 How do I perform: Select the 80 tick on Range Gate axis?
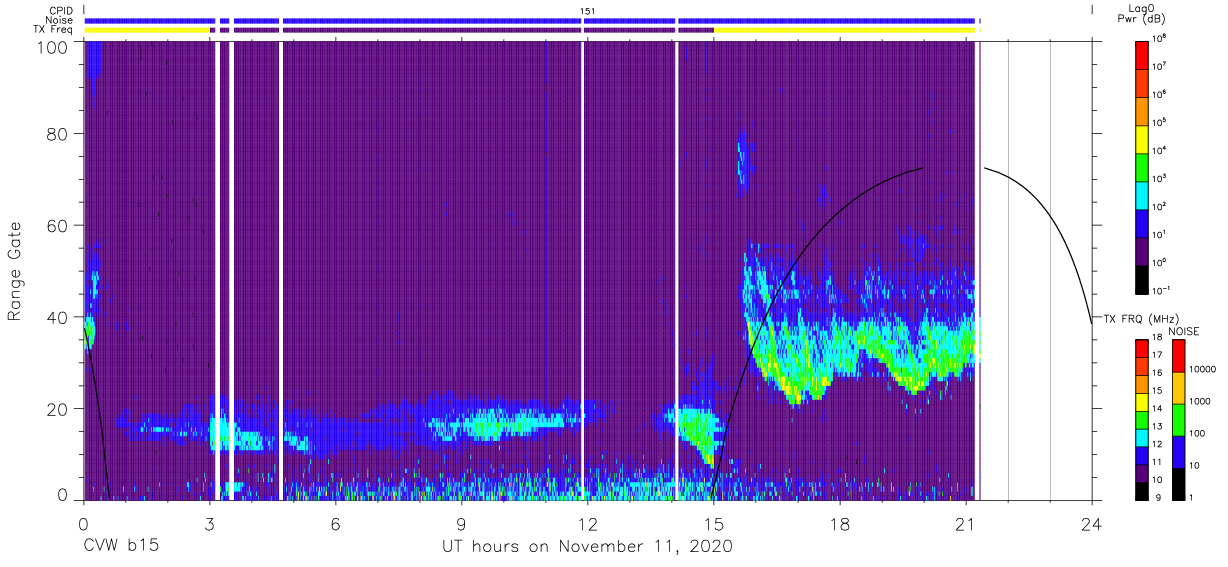coord(58,134)
